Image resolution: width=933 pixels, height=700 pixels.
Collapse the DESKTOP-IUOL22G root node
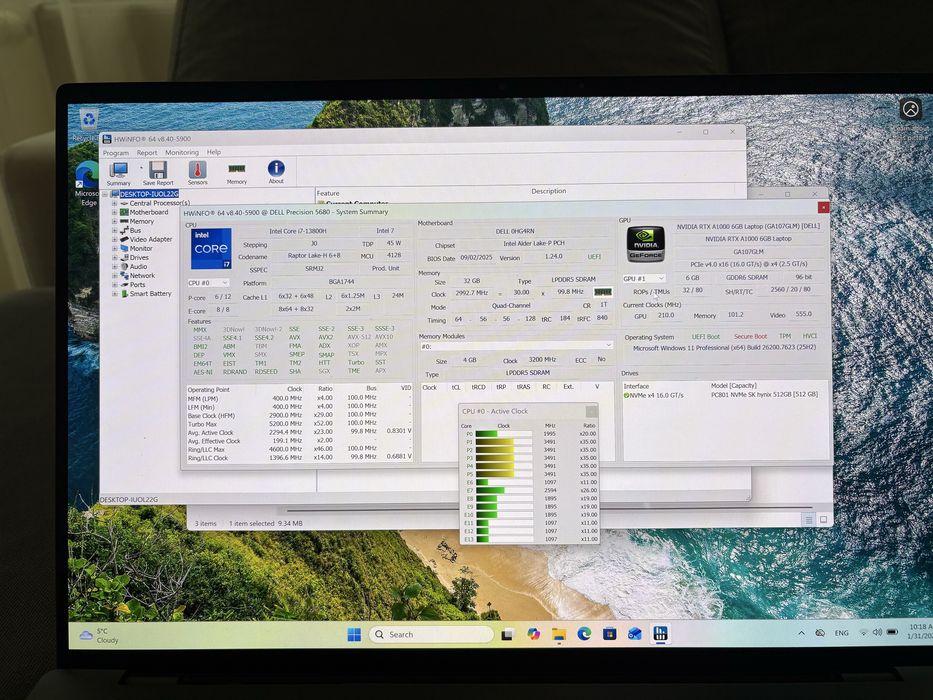105,194
